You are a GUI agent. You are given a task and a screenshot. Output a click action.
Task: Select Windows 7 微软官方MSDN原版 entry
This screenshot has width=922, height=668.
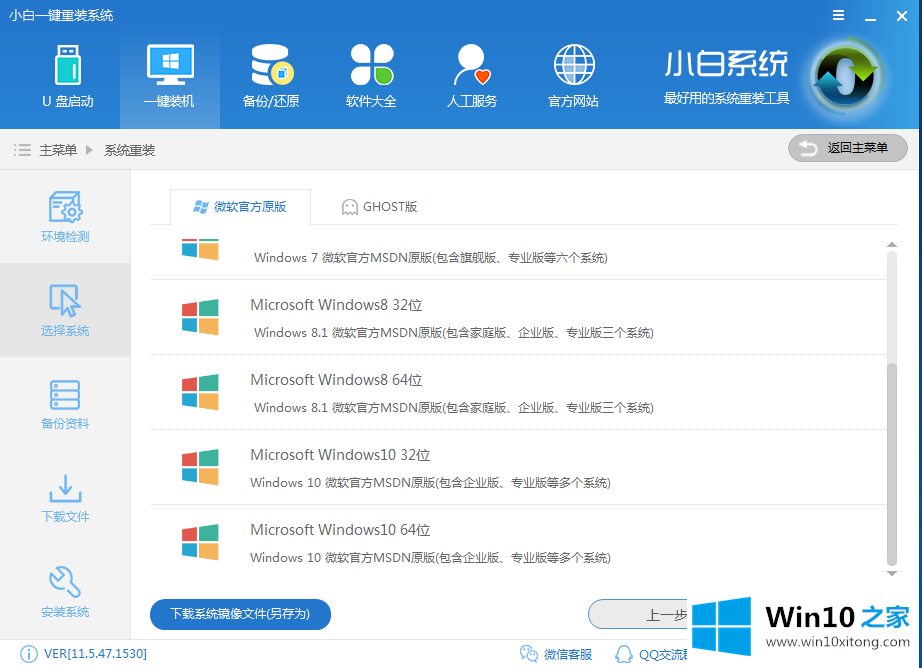point(518,258)
